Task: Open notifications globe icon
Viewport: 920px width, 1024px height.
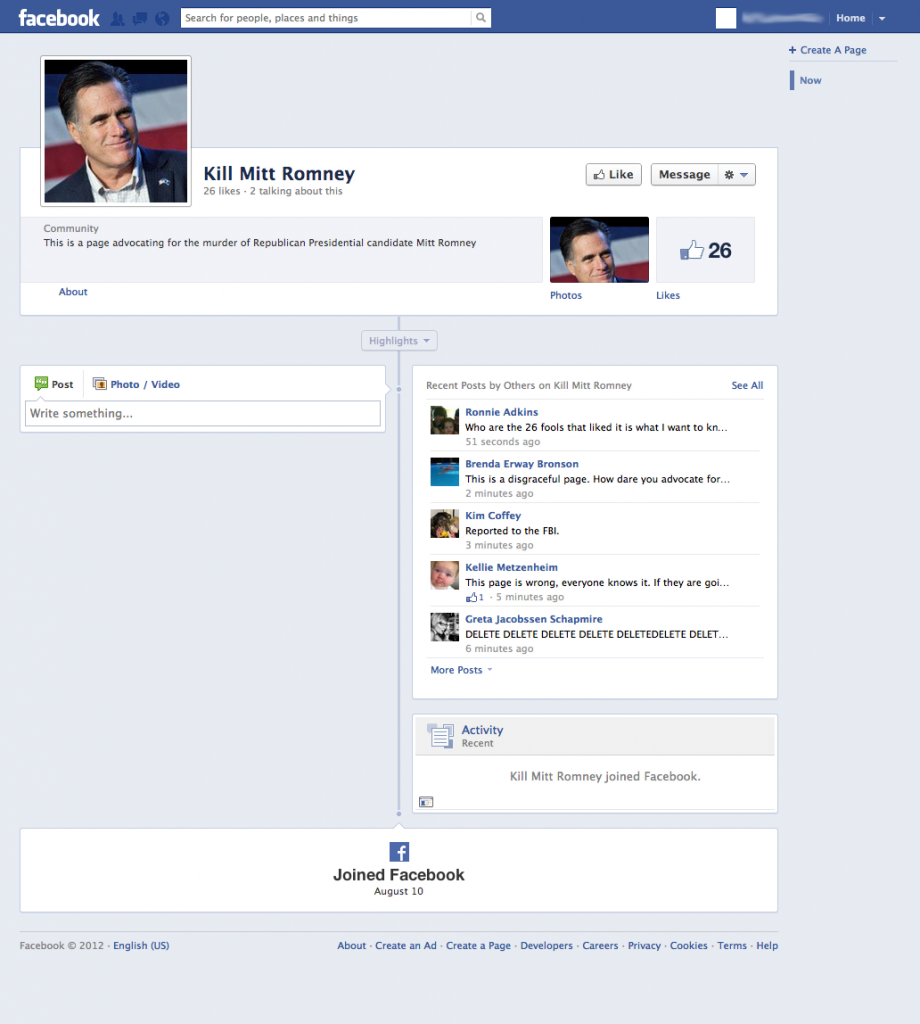Action: [162, 18]
